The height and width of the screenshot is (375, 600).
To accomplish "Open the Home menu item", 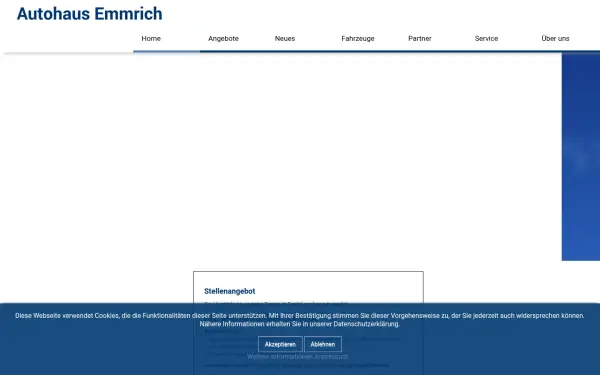I will (x=151, y=39).
